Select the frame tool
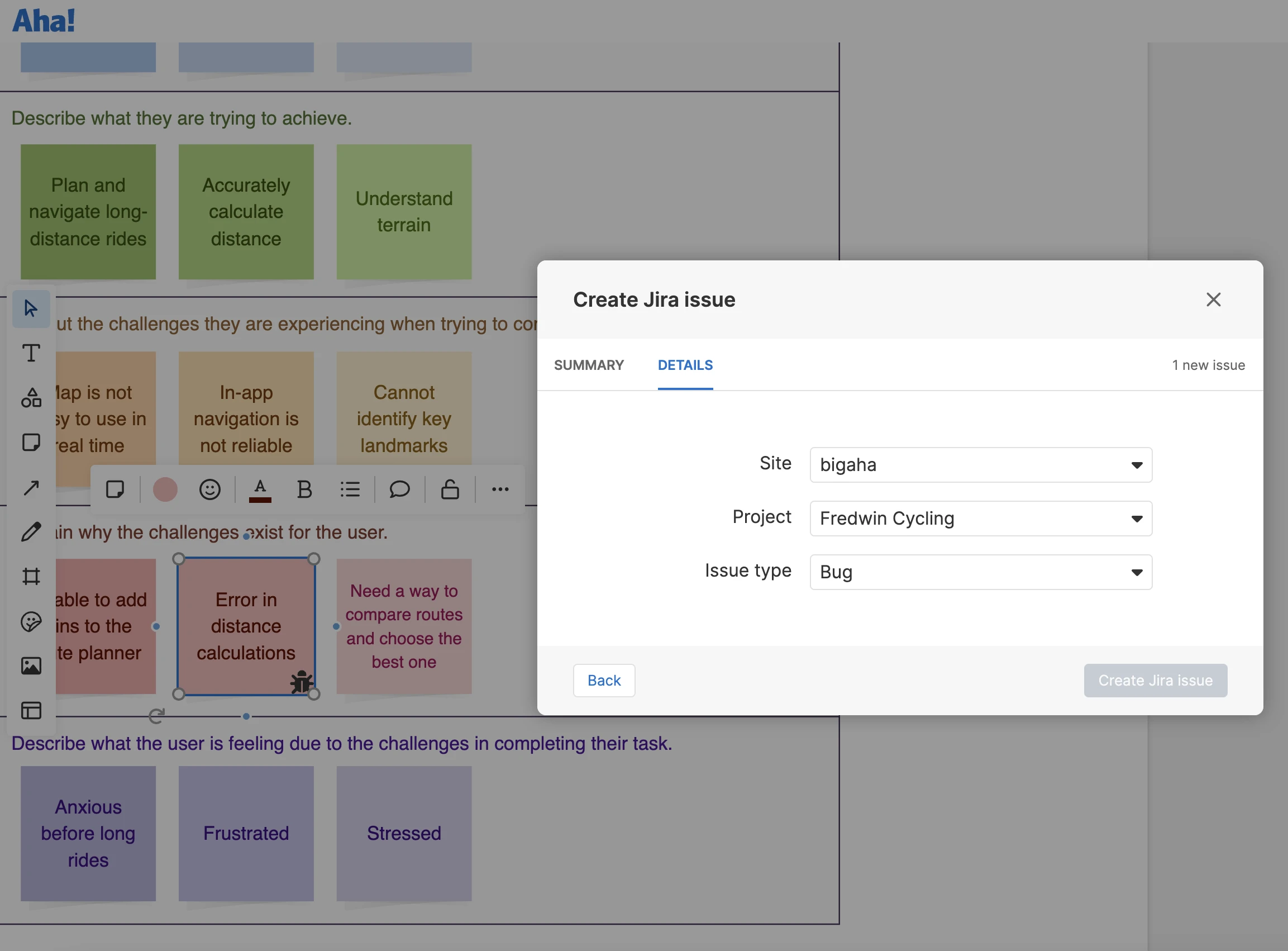The image size is (1288, 951). click(31, 576)
